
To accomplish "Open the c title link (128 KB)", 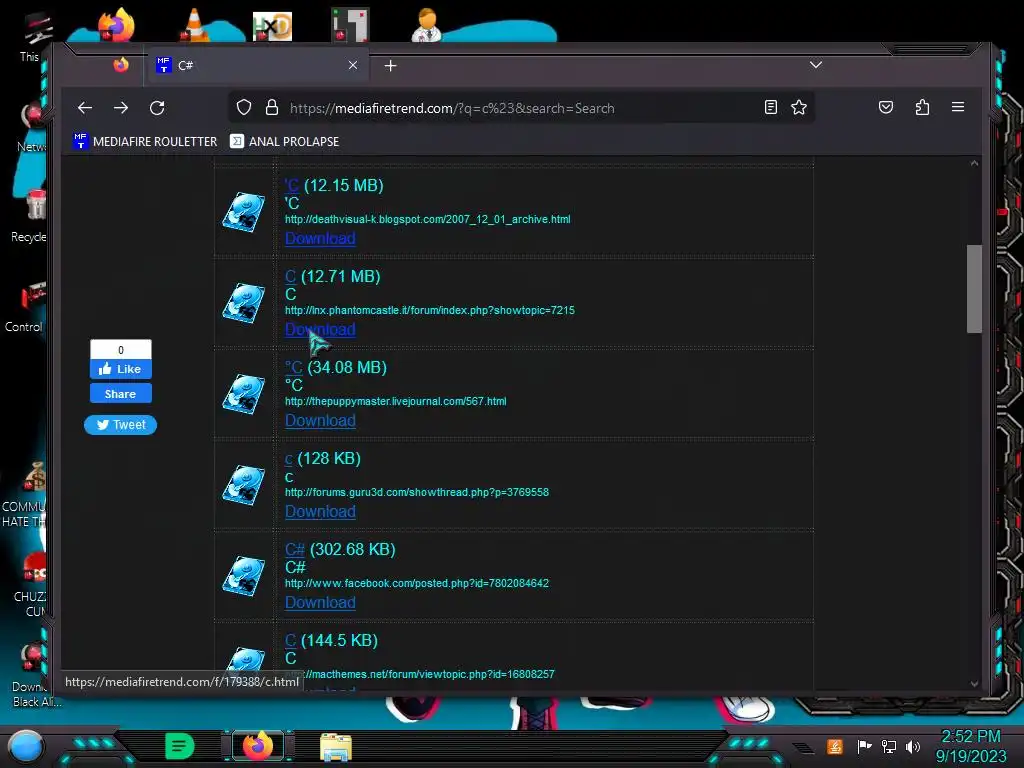I will tap(289, 458).
